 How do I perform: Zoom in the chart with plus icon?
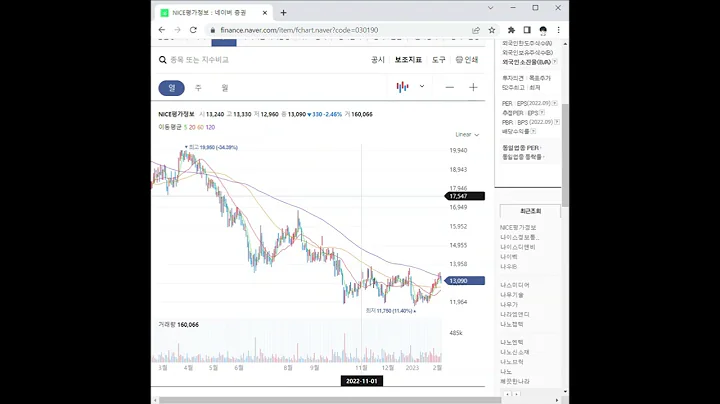coord(473,87)
